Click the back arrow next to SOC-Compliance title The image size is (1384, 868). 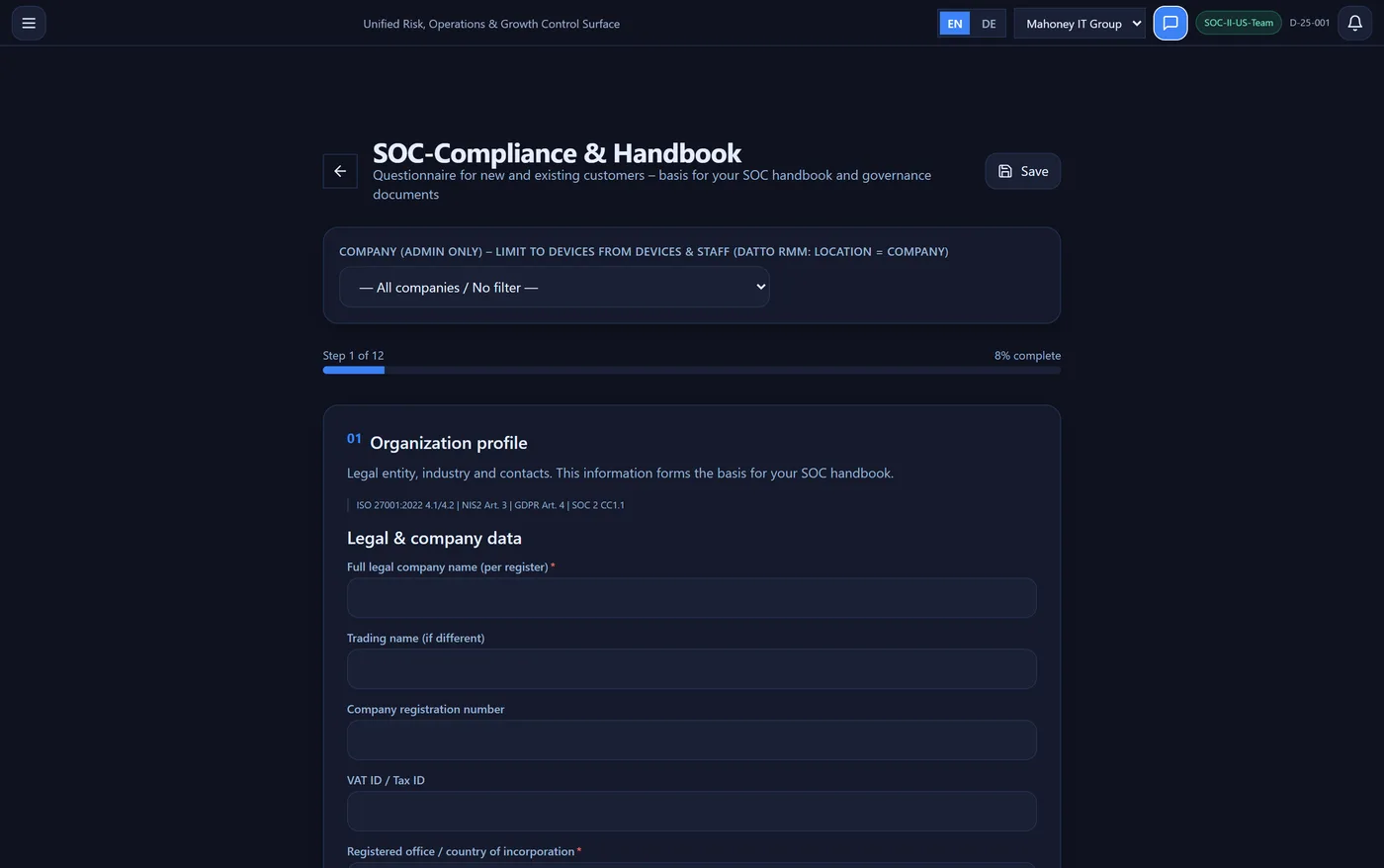[x=339, y=170]
